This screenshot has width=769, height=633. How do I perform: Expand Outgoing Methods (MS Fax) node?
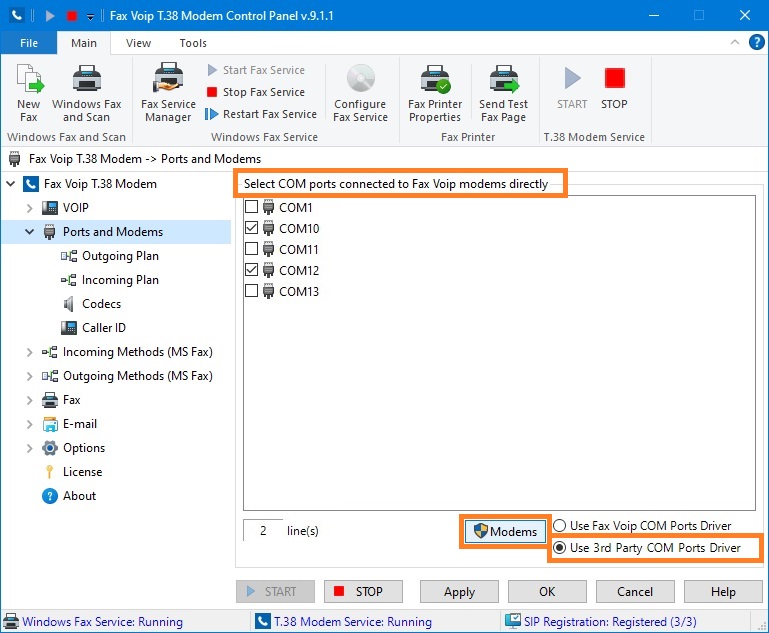point(29,376)
